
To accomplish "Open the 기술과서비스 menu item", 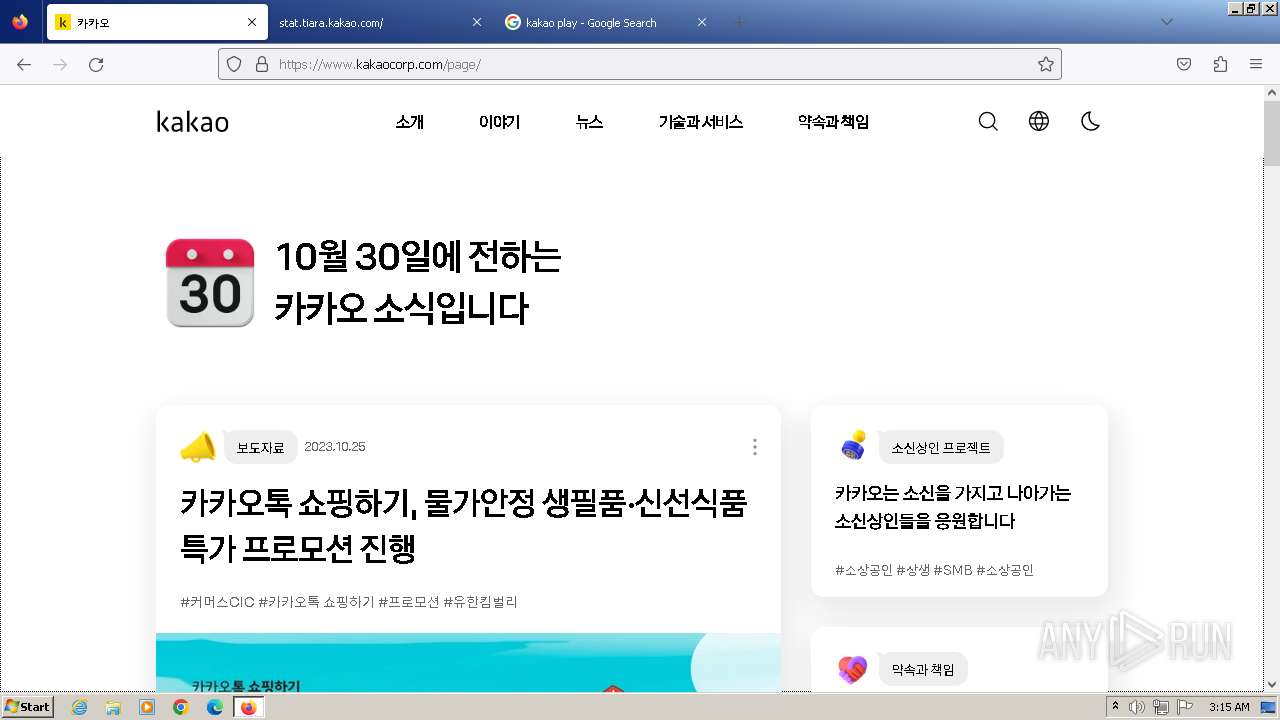I will [x=700, y=122].
